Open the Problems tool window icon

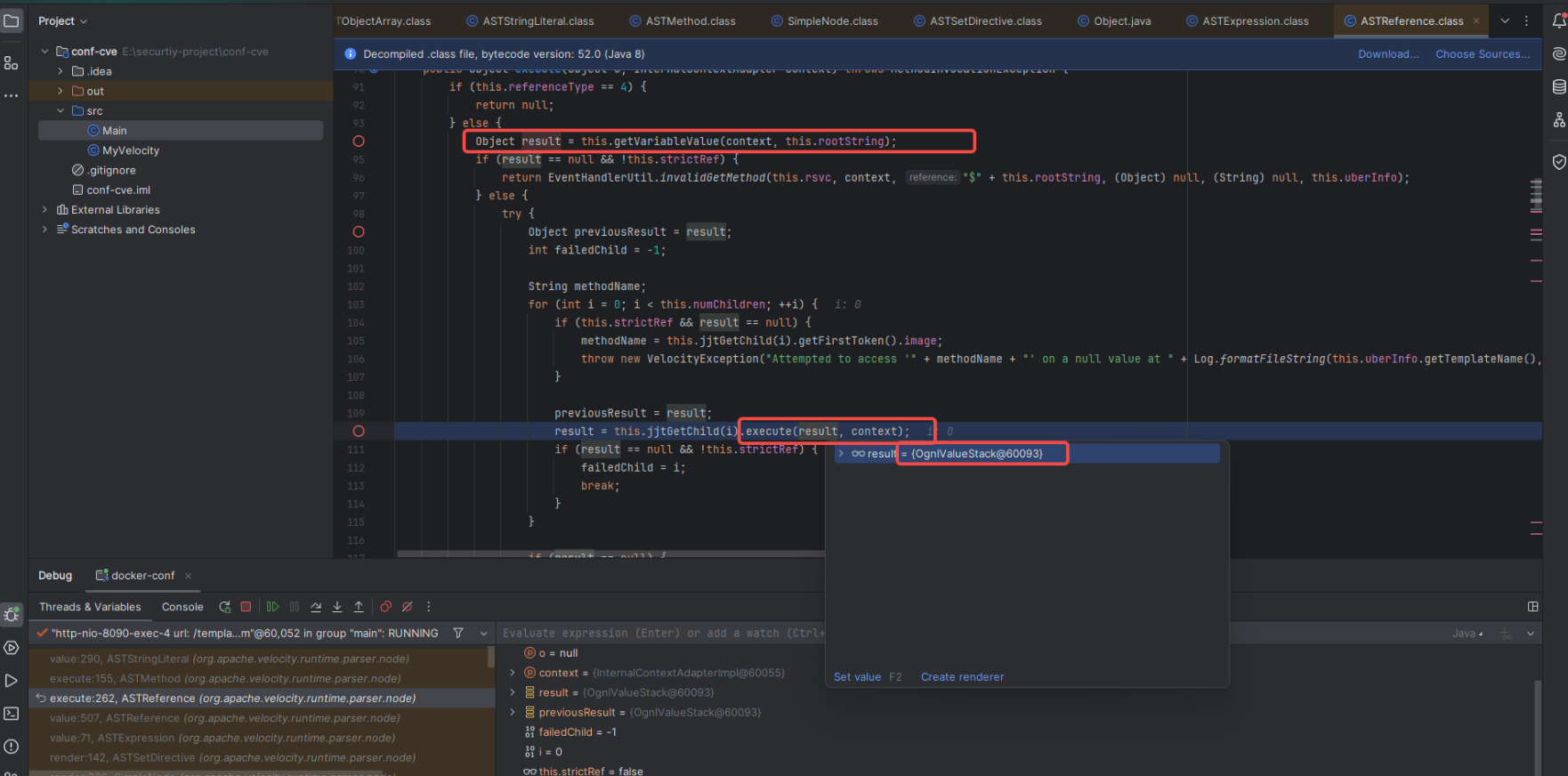pyautogui.click(x=12, y=747)
